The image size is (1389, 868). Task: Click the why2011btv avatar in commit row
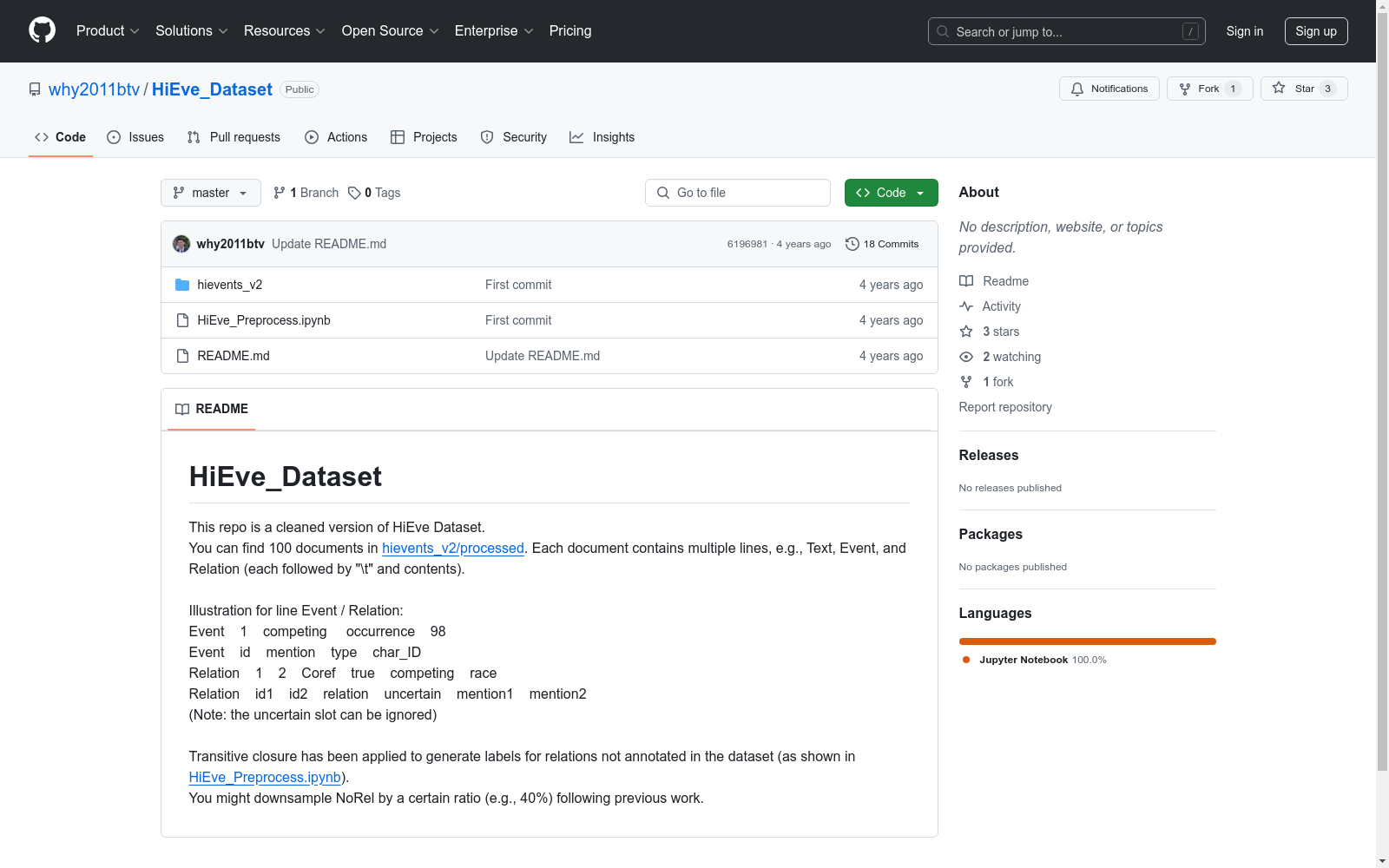(181, 244)
